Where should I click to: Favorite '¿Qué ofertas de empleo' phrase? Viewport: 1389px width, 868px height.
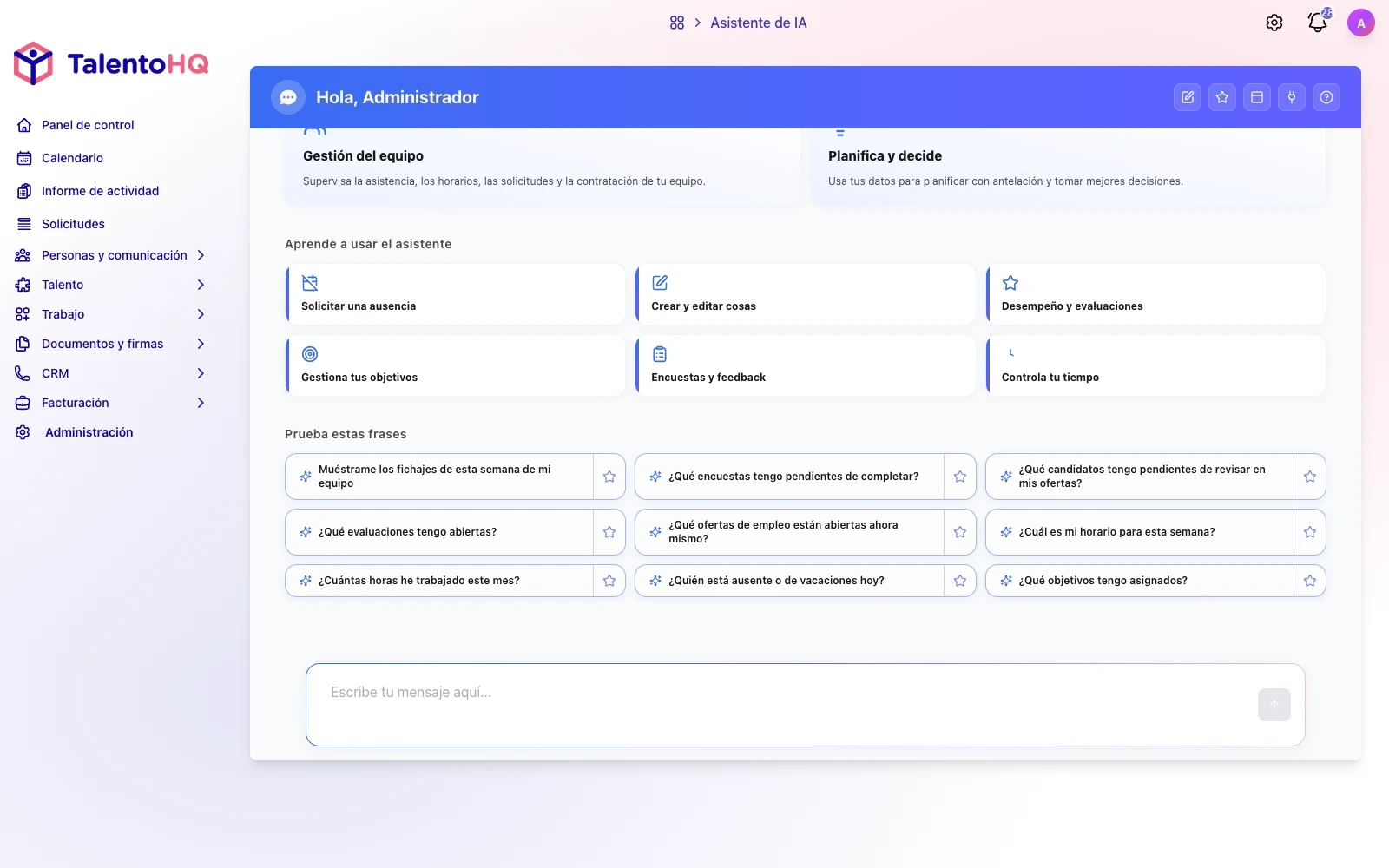(x=960, y=532)
